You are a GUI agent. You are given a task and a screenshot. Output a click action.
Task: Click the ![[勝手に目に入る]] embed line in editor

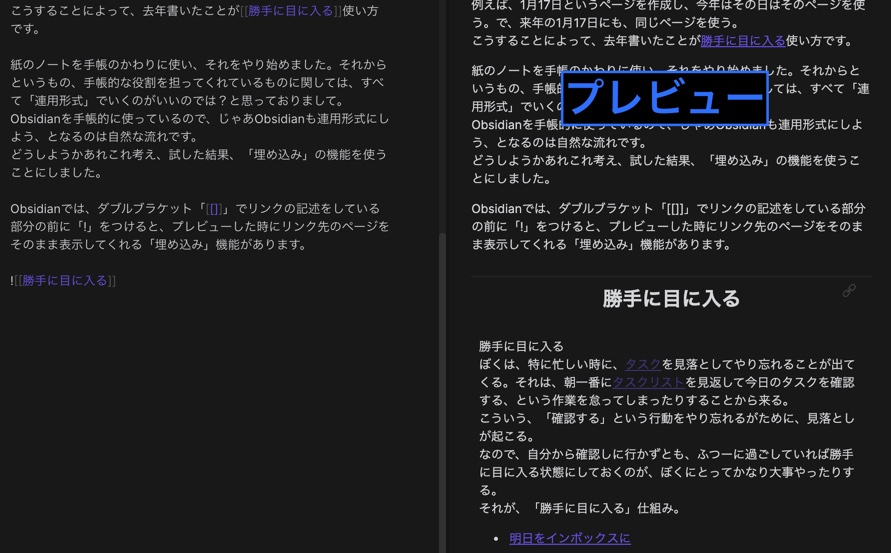(63, 281)
